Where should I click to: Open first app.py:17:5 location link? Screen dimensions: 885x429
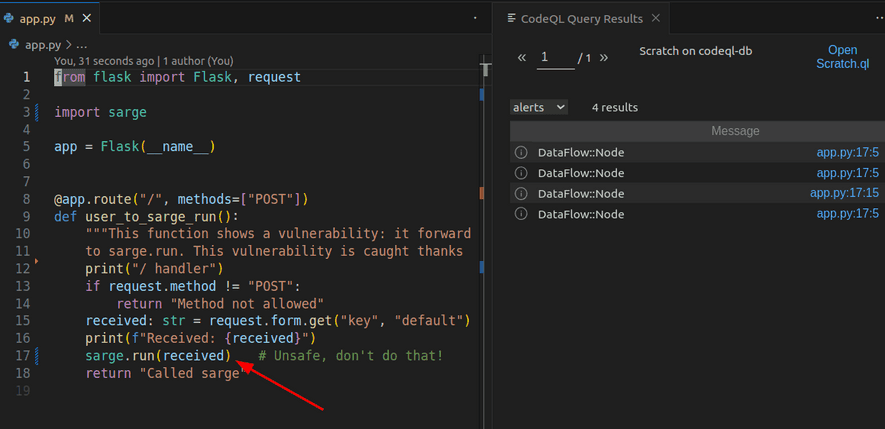pos(847,153)
